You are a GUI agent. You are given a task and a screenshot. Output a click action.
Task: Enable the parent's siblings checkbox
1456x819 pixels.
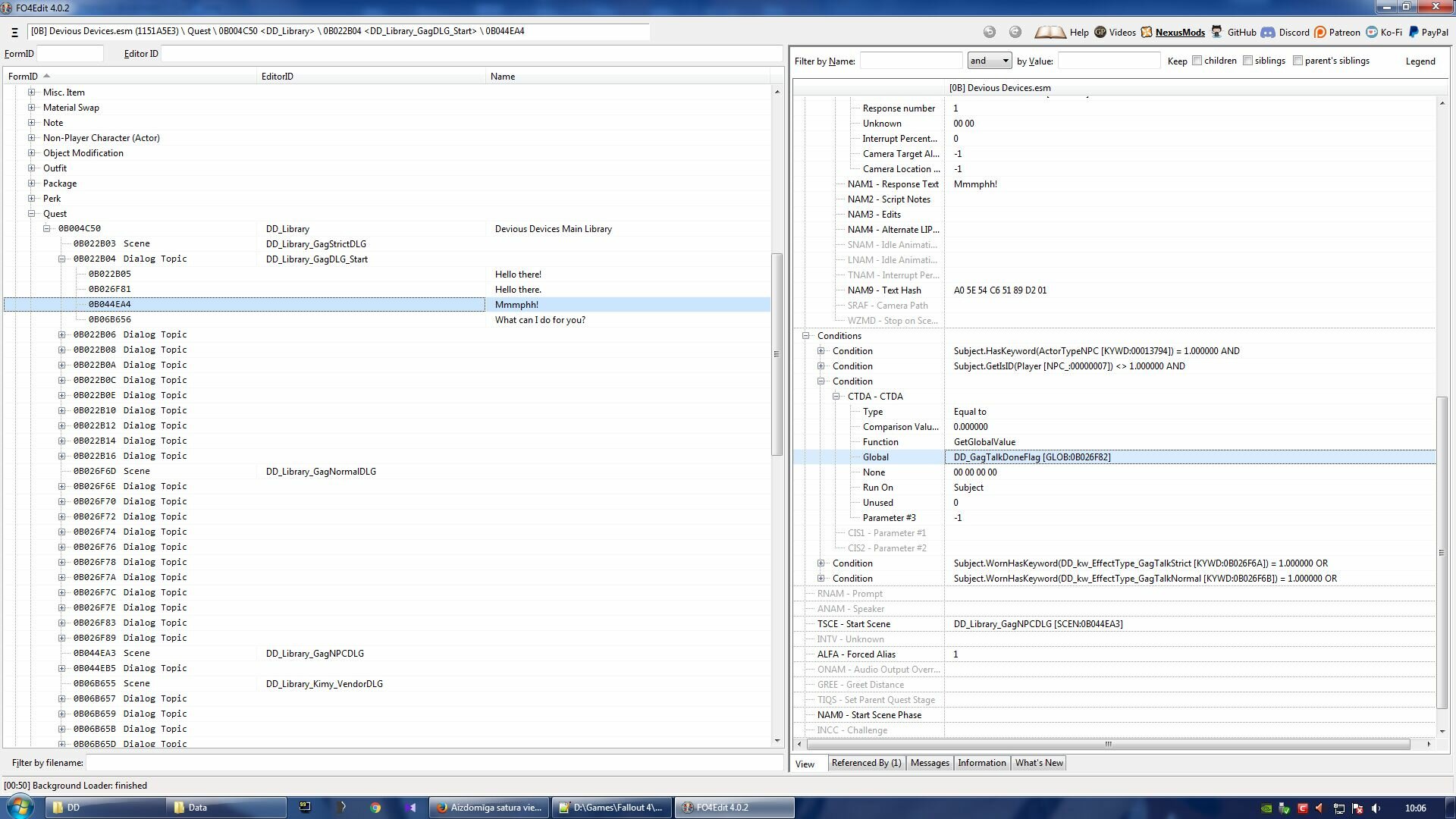click(1298, 61)
